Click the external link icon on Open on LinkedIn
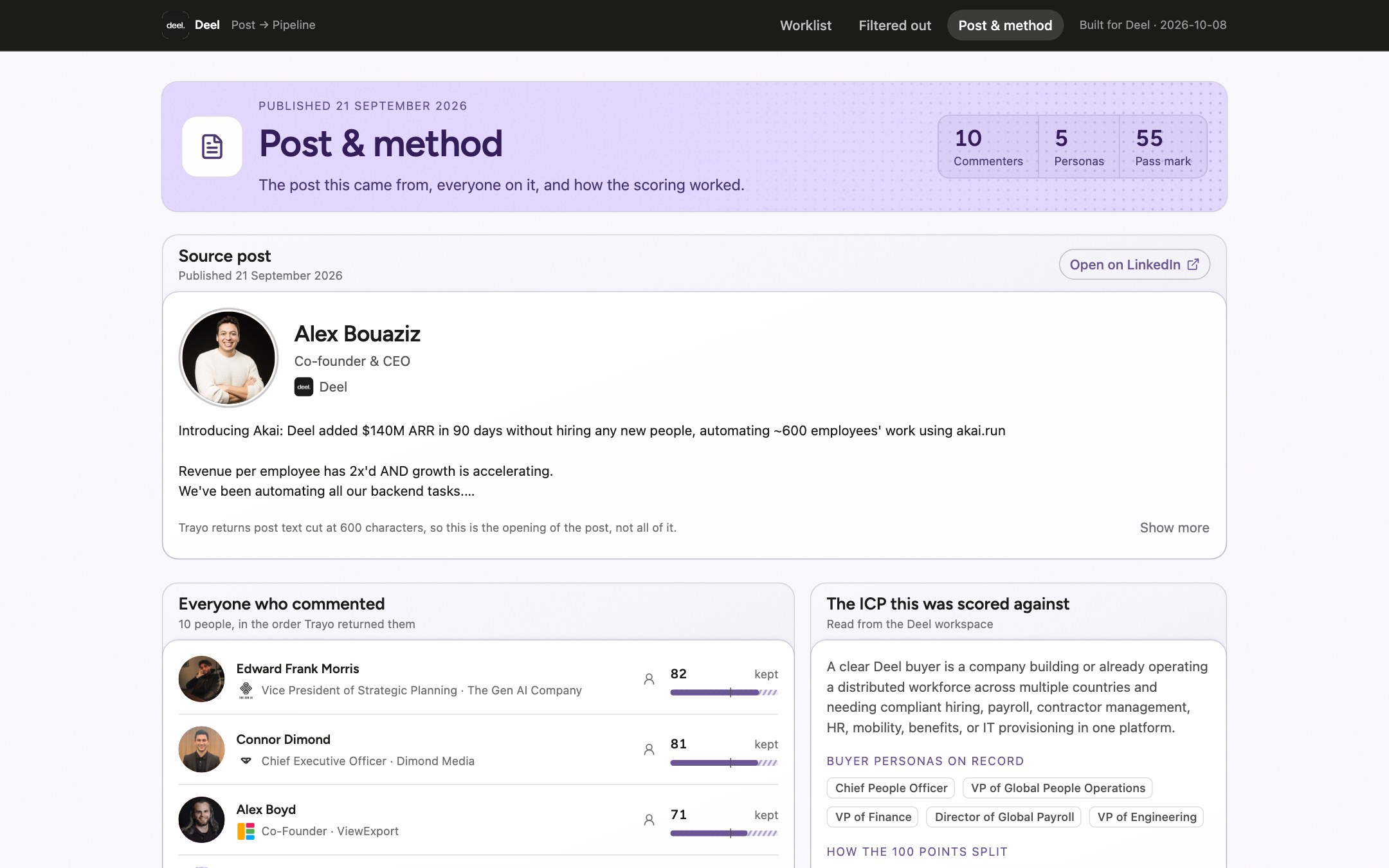The height and width of the screenshot is (868, 1389). (x=1193, y=264)
